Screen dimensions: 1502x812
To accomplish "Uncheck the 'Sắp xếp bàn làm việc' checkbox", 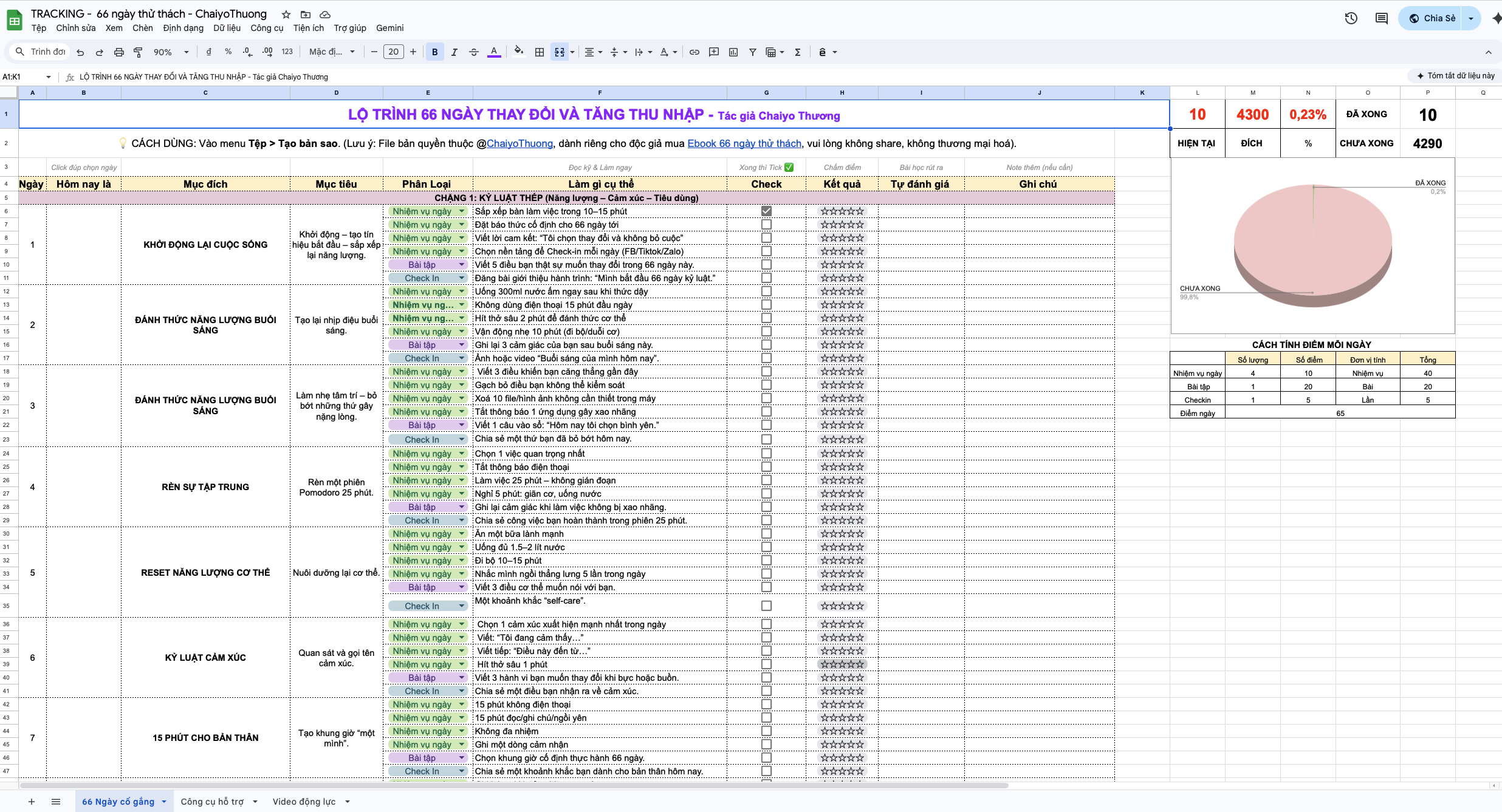I will pos(766,211).
